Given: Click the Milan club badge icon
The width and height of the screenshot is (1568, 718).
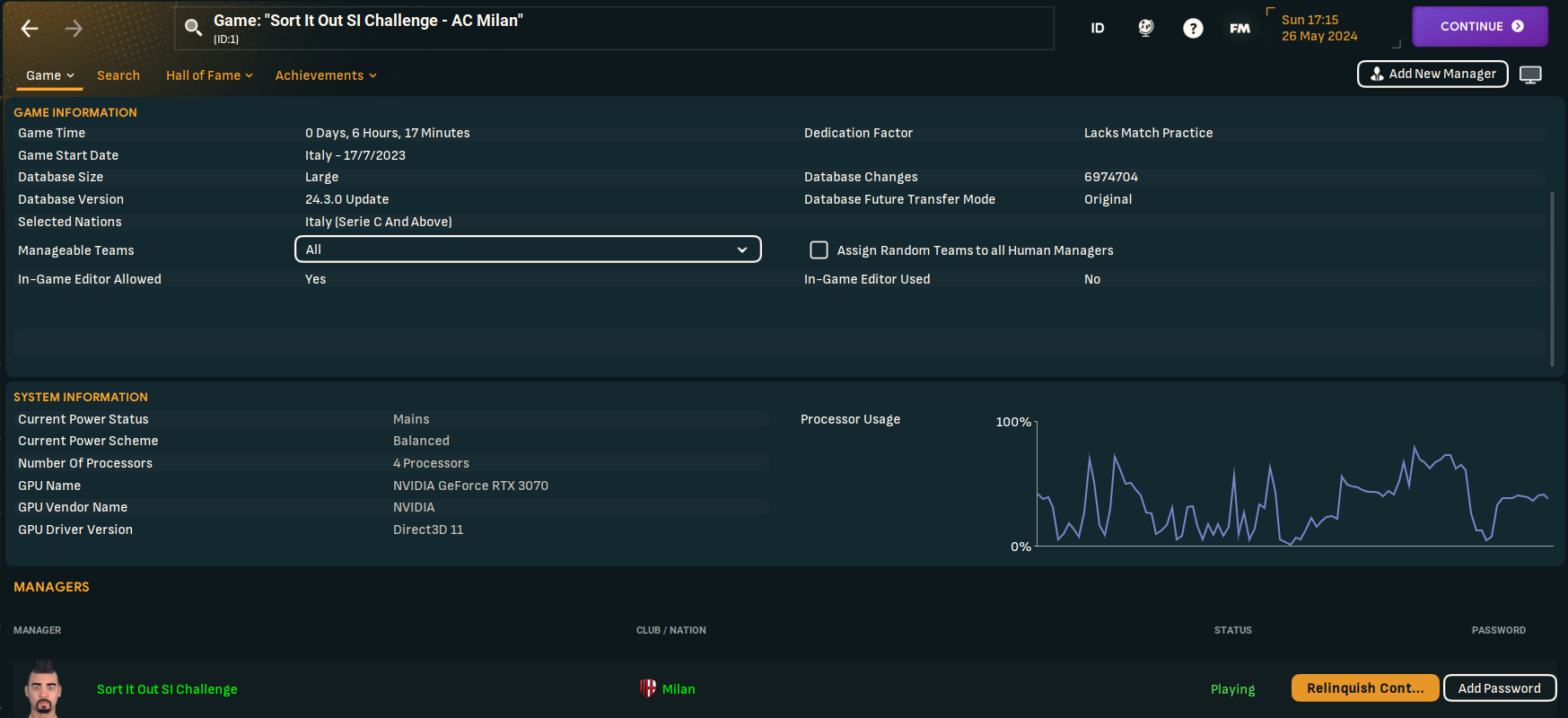Looking at the screenshot, I should click(x=647, y=688).
